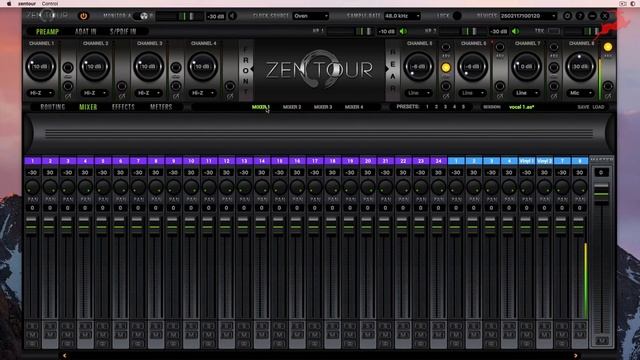Mute purple mixer channel 1

32,335
